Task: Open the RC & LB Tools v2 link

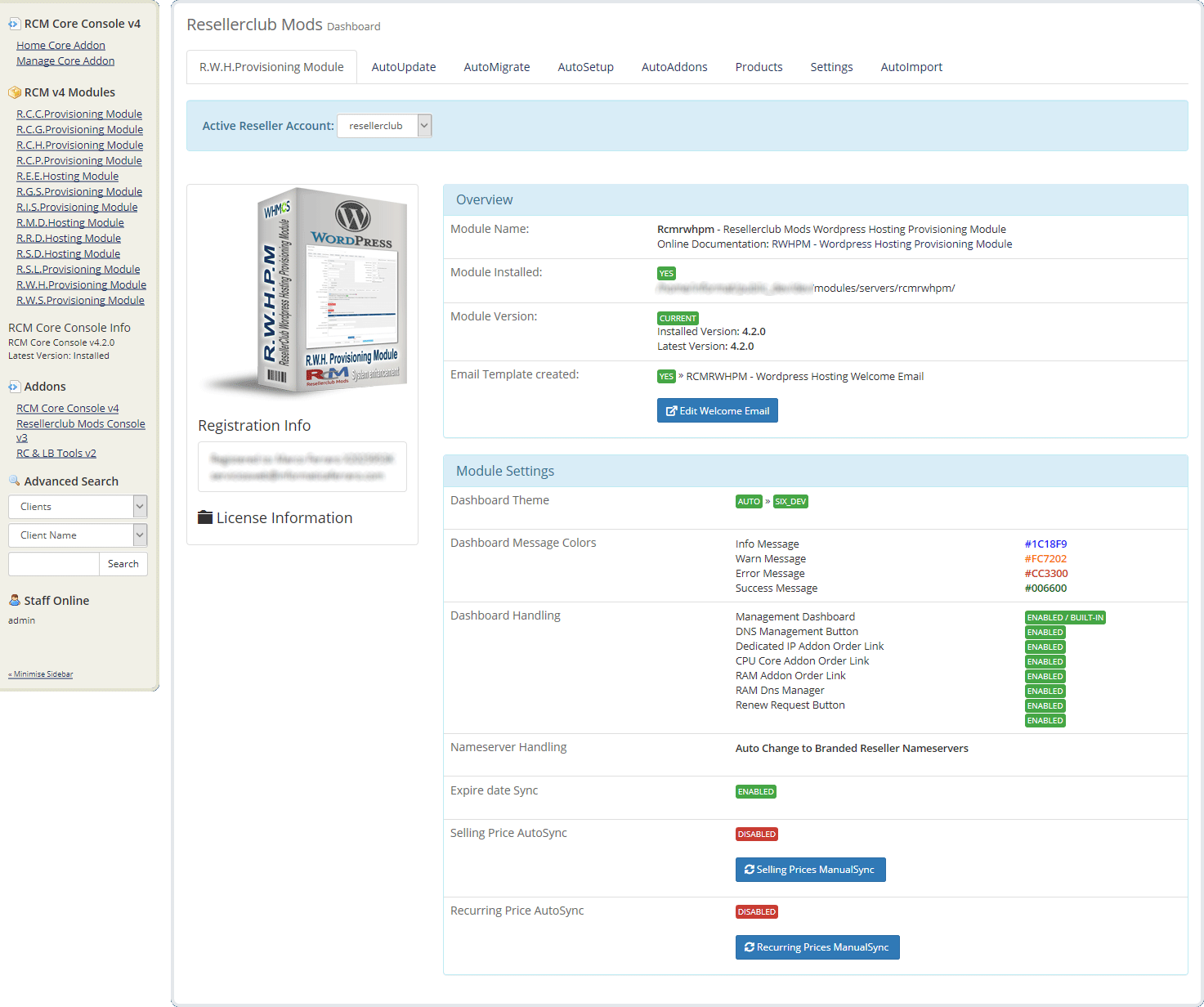Action: point(56,454)
